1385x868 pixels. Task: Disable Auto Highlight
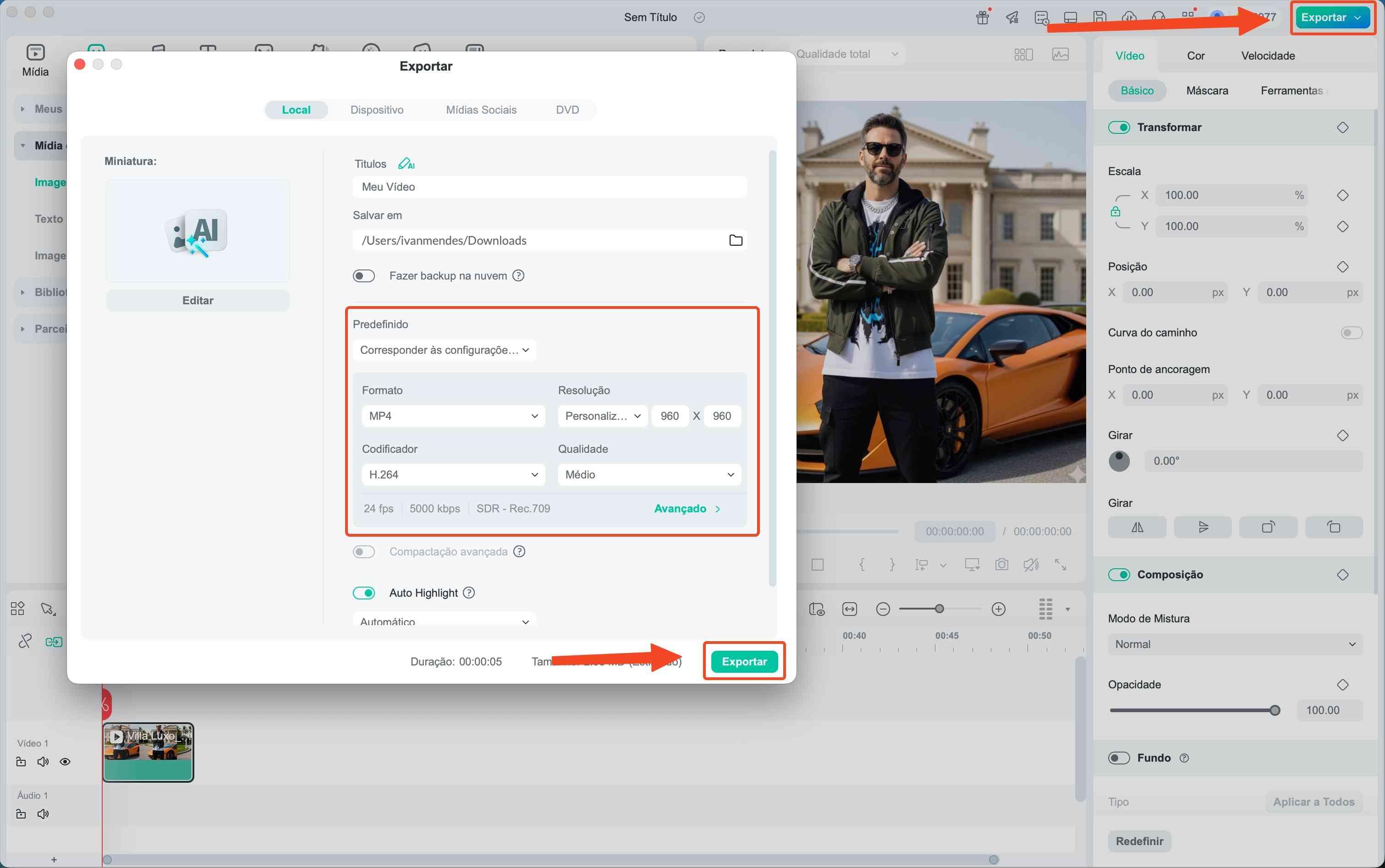pyautogui.click(x=363, y=593)
